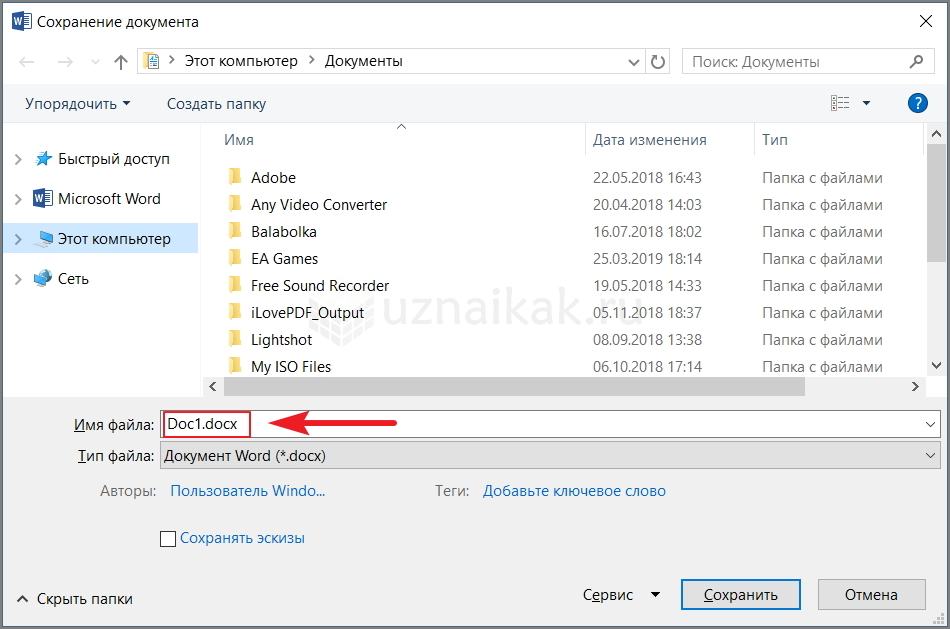Open the Help question mark icon
This screenshot has height=629, width=950.
coord(917,103)
